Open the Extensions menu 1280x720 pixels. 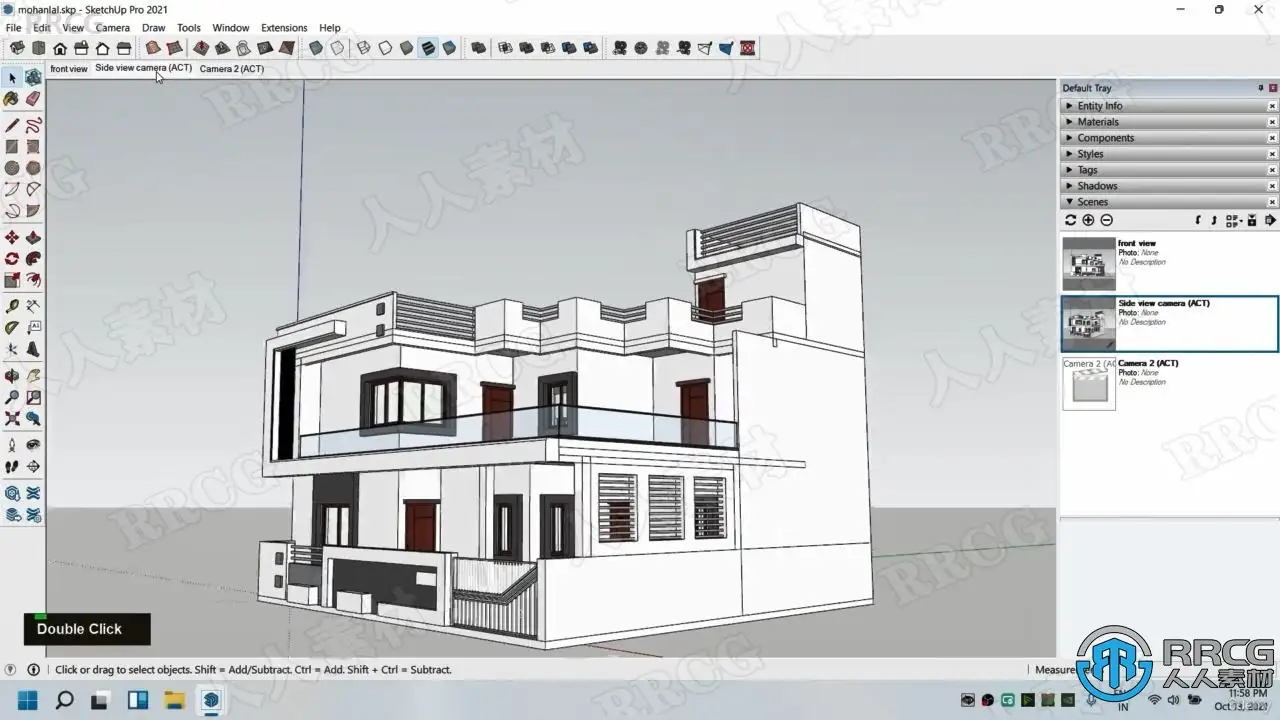click(284, 28)
